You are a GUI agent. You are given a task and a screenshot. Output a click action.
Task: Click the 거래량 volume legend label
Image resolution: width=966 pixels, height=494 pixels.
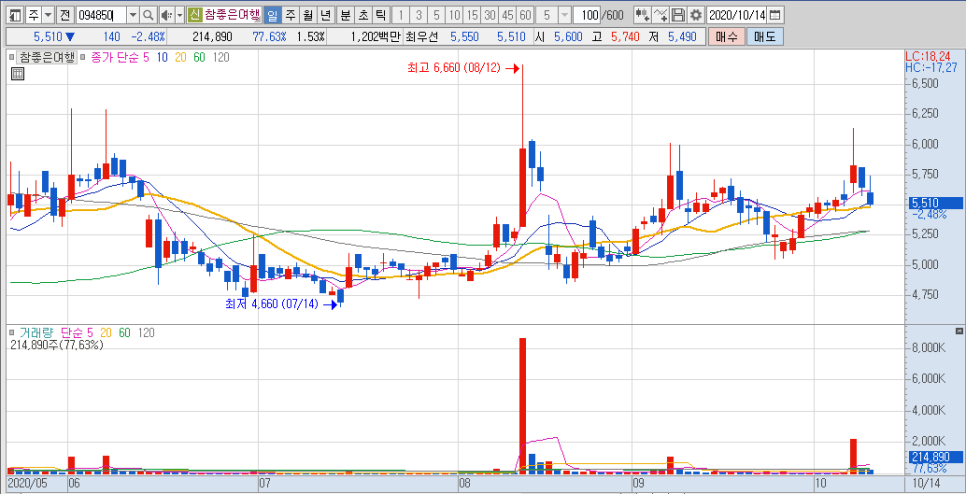[x=37, y=333]
